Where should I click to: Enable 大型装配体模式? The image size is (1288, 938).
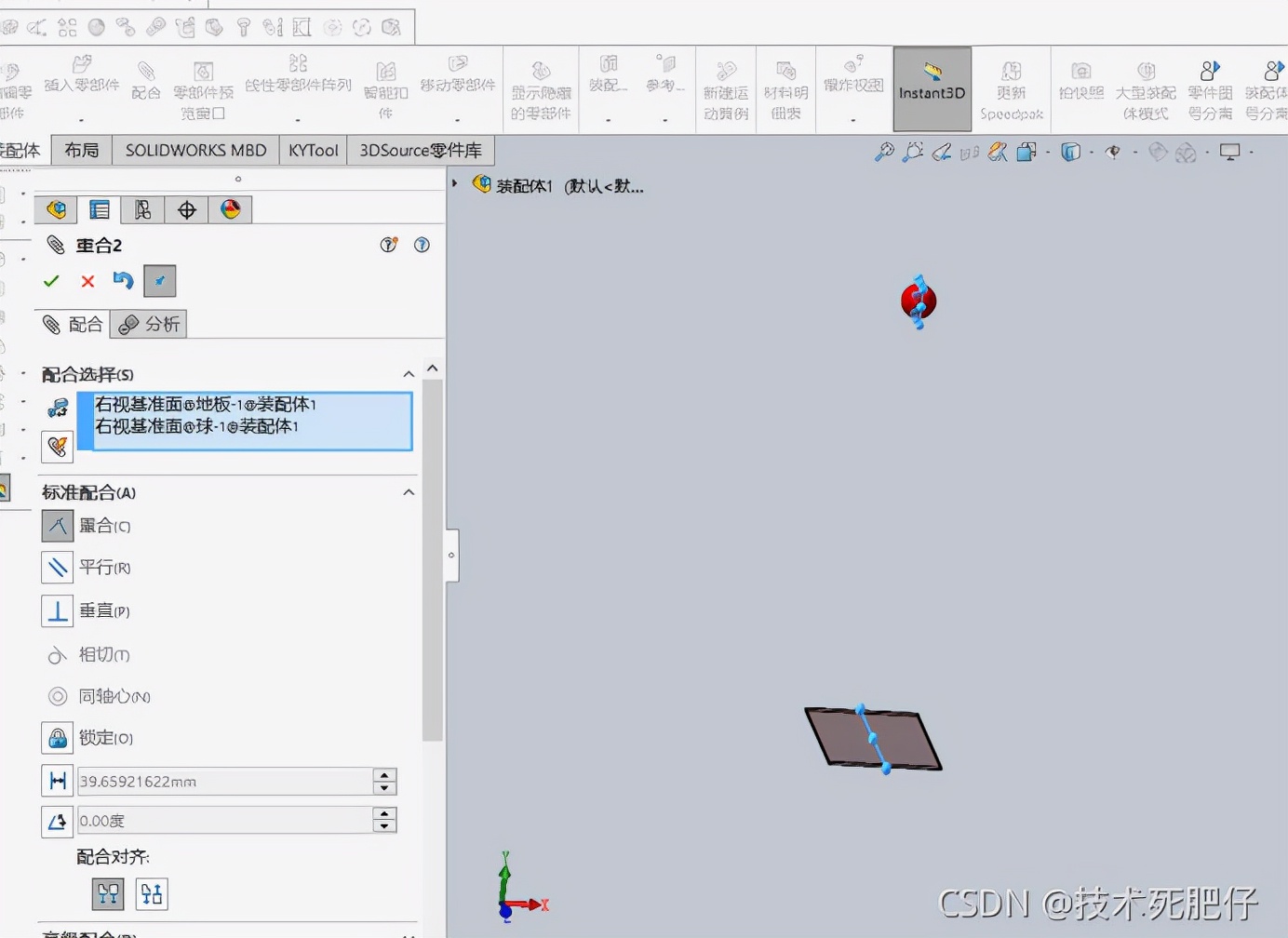[x=1144, y=87]
